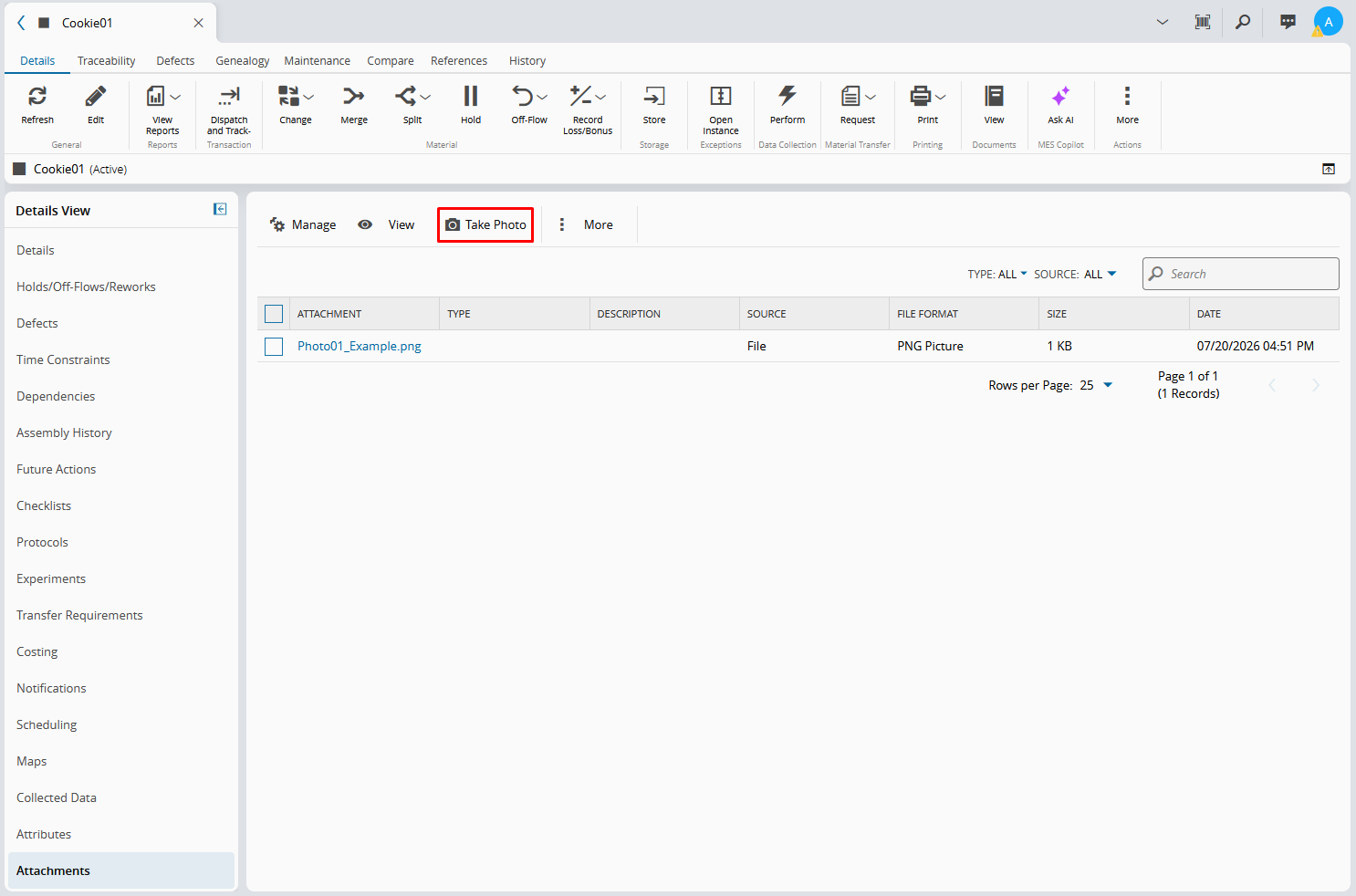Image resolution: width=1356 pixels, height=896 pixels.
Task: Open the History tab
Action: (527, 61)
